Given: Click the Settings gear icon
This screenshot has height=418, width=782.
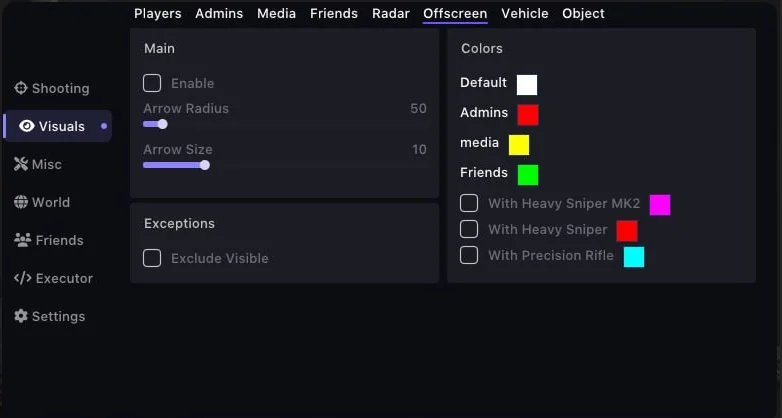Looking at the screenshot, I should coord(21,316).
